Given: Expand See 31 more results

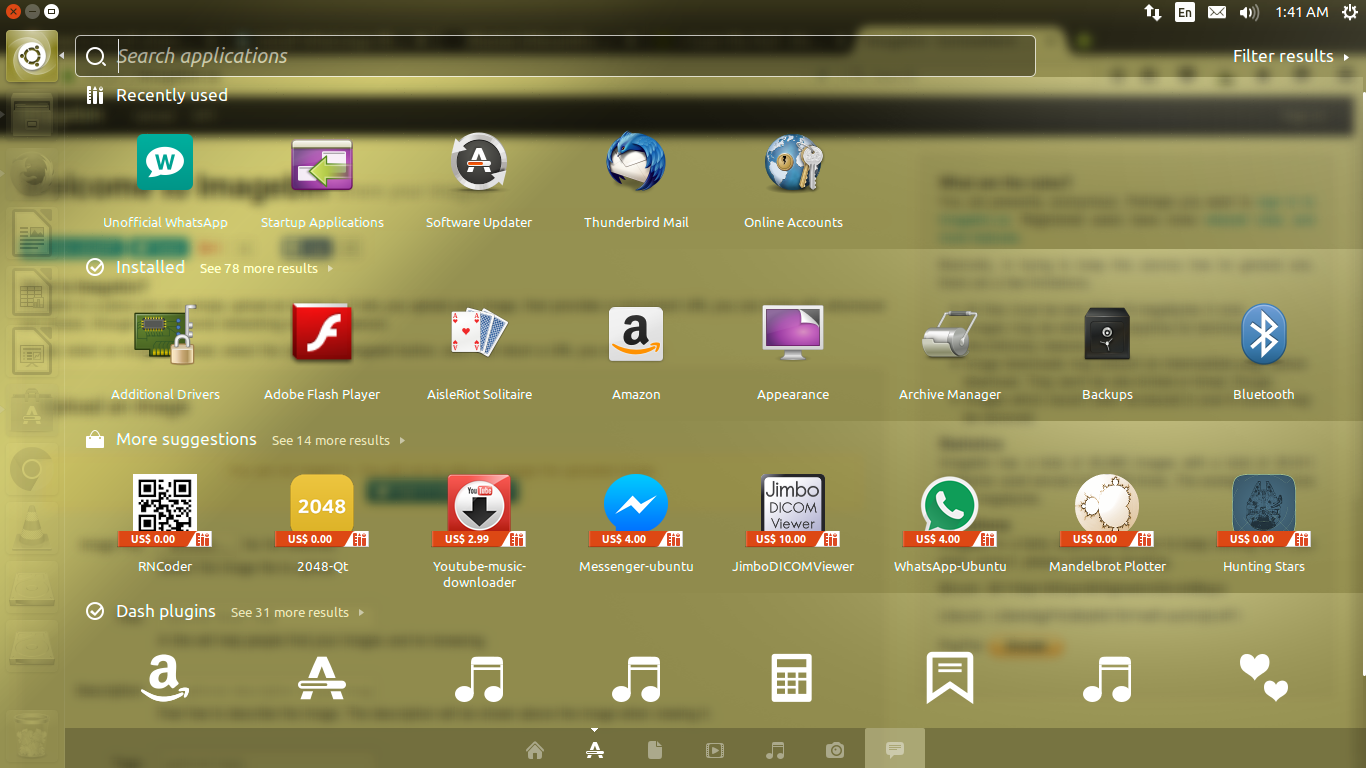Looking at the screenshot, I should pyautogui.click(x=297, y=612).
